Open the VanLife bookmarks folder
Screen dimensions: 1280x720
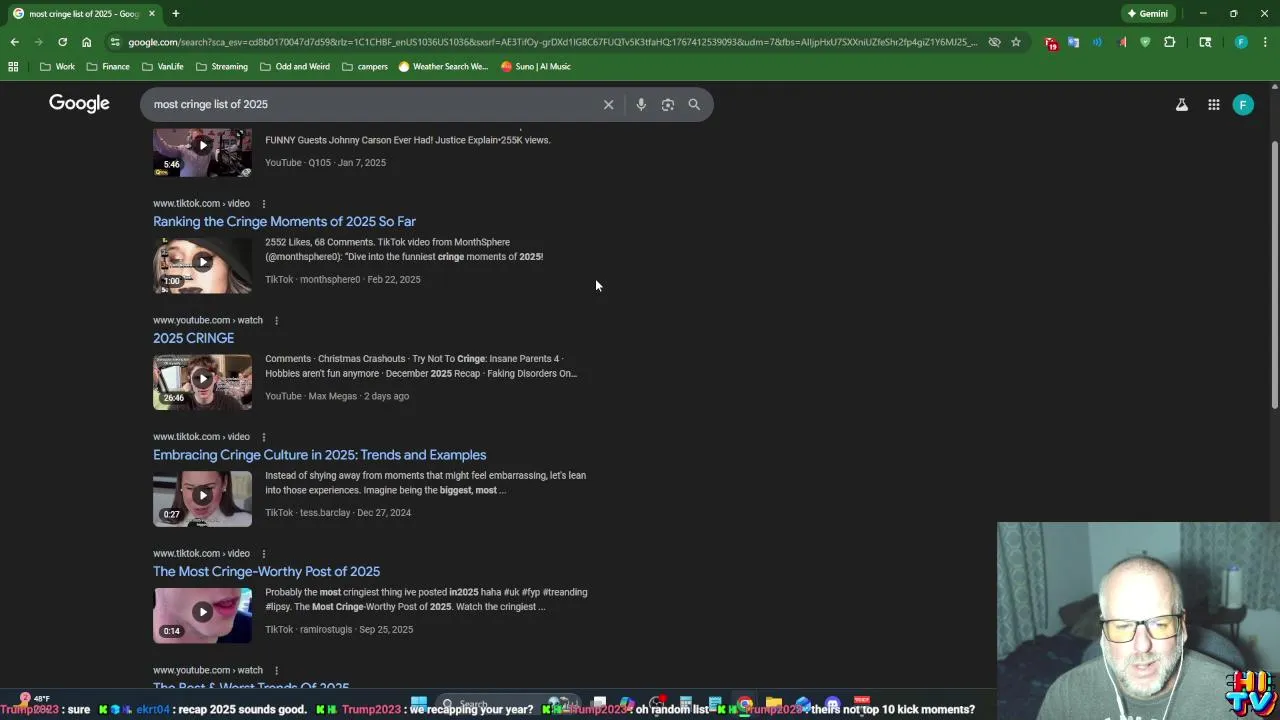(162, 66)
